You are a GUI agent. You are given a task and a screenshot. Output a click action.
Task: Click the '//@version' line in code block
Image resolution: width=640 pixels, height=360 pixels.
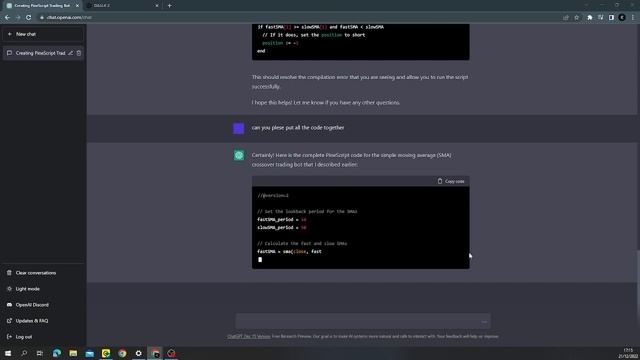[273, 196]
